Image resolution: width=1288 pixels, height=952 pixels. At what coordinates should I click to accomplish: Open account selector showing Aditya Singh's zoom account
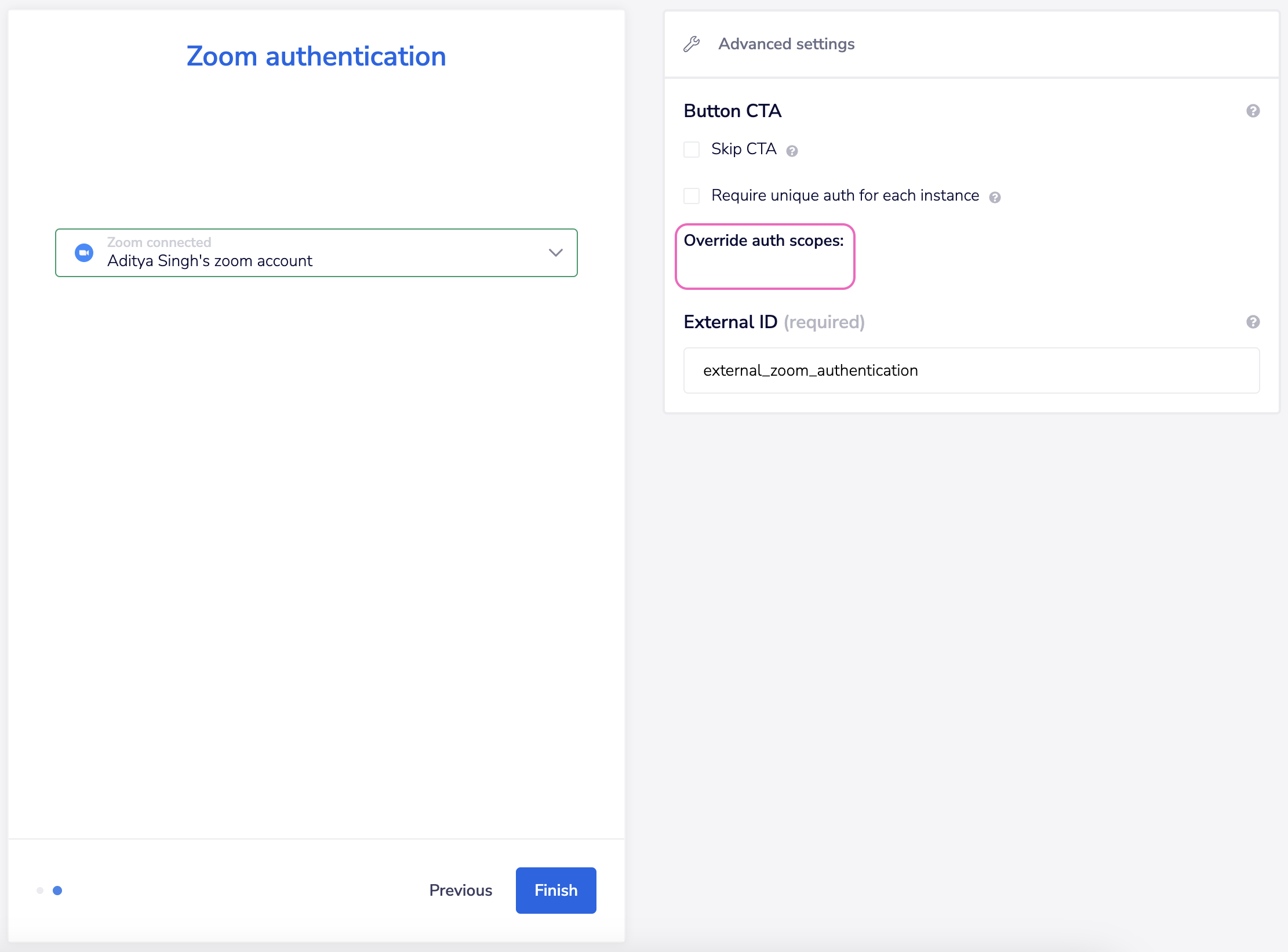tap(316, 253)
